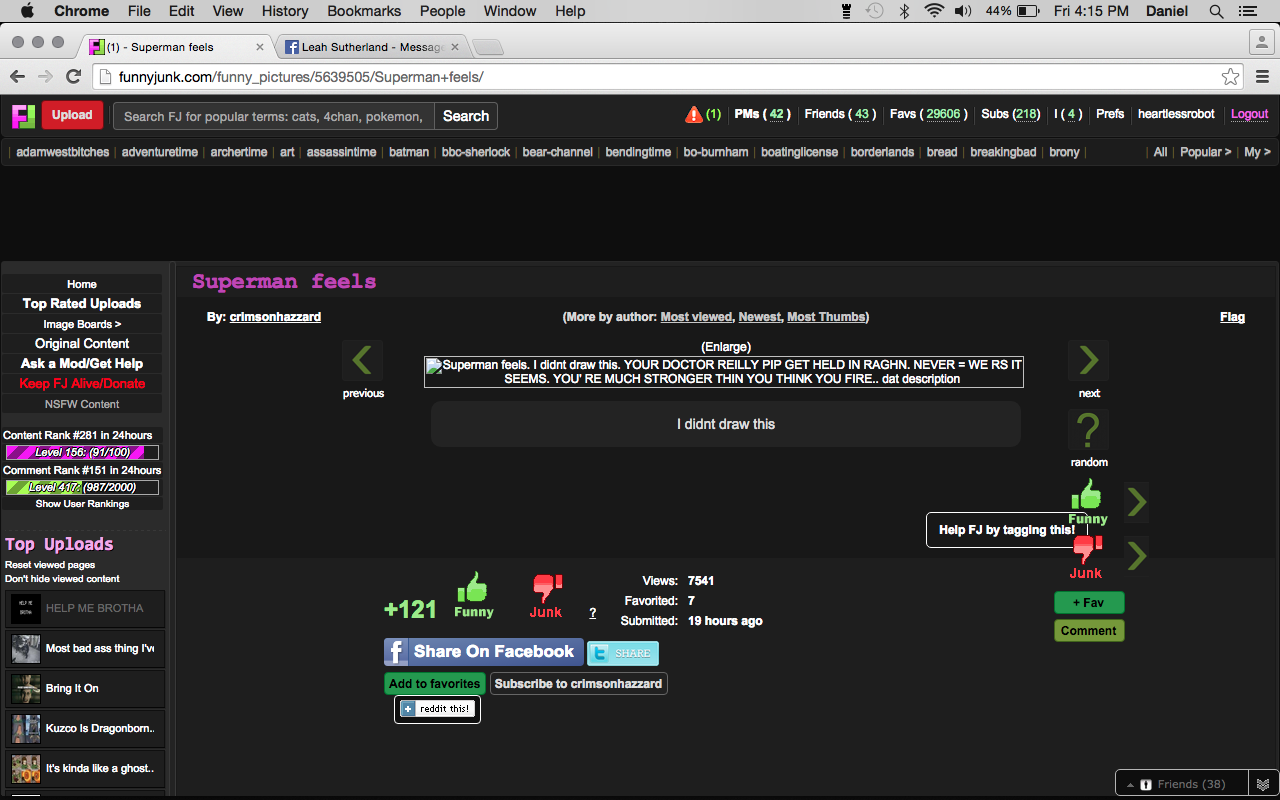Click the red alert warning icon

pos(693,115)
